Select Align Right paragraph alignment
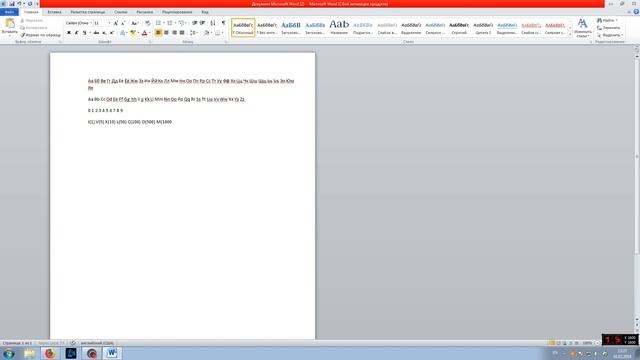The width and height of the screenshot is (640, 360). (x=174, y=33)
